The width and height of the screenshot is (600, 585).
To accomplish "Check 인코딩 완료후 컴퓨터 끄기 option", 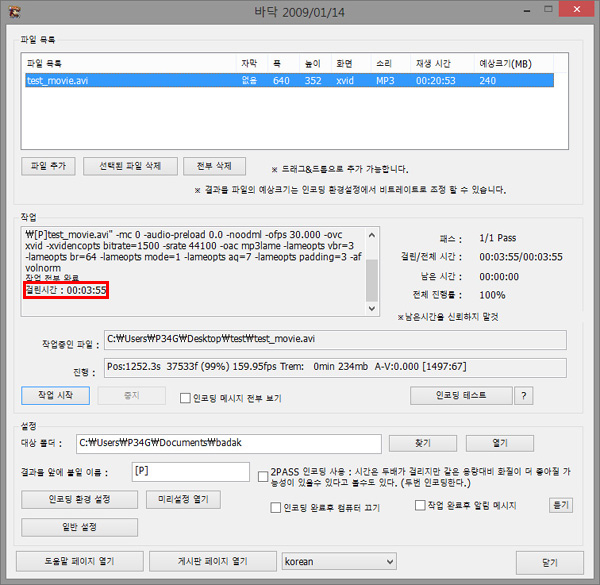I will click(276, 507).
